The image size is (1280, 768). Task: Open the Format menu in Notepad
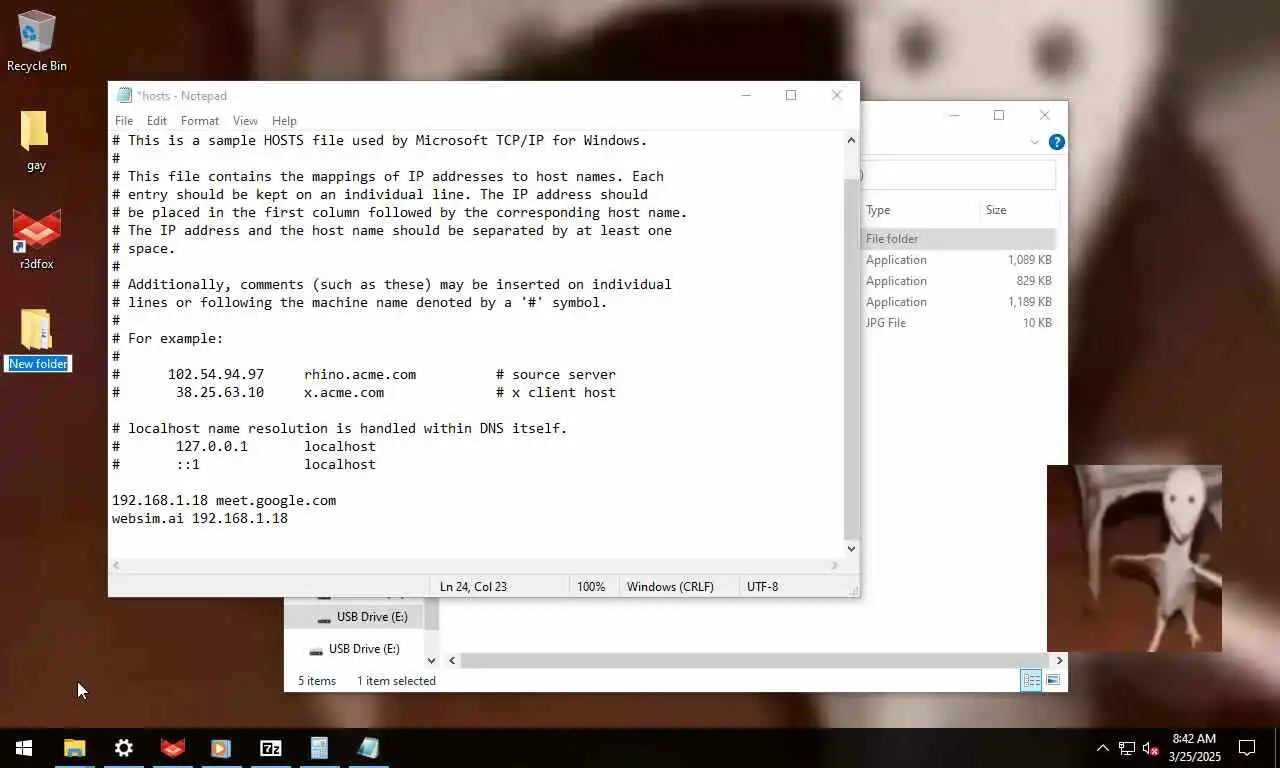[200, 120]
